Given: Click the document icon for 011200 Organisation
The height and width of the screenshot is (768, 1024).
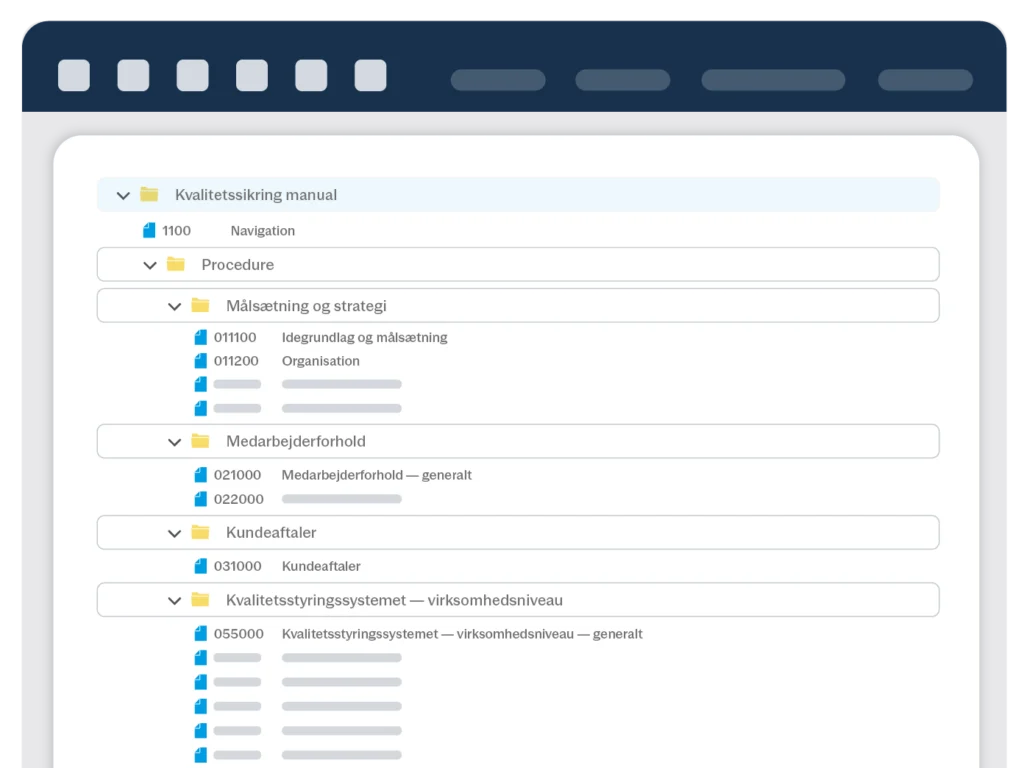Looking at the screenshot, I should pyautogui.click(x=201, y=361).
